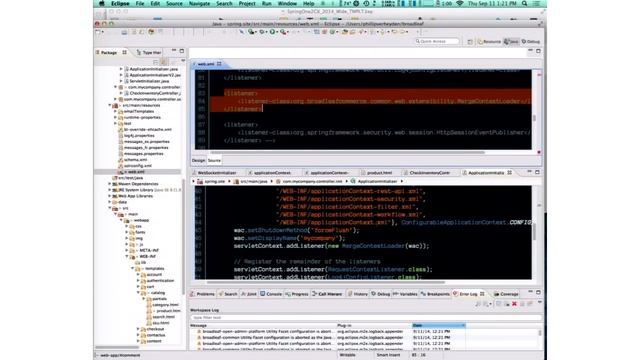Click the Java editor horizontal scrollbar
640x360 pixels.
325,282
